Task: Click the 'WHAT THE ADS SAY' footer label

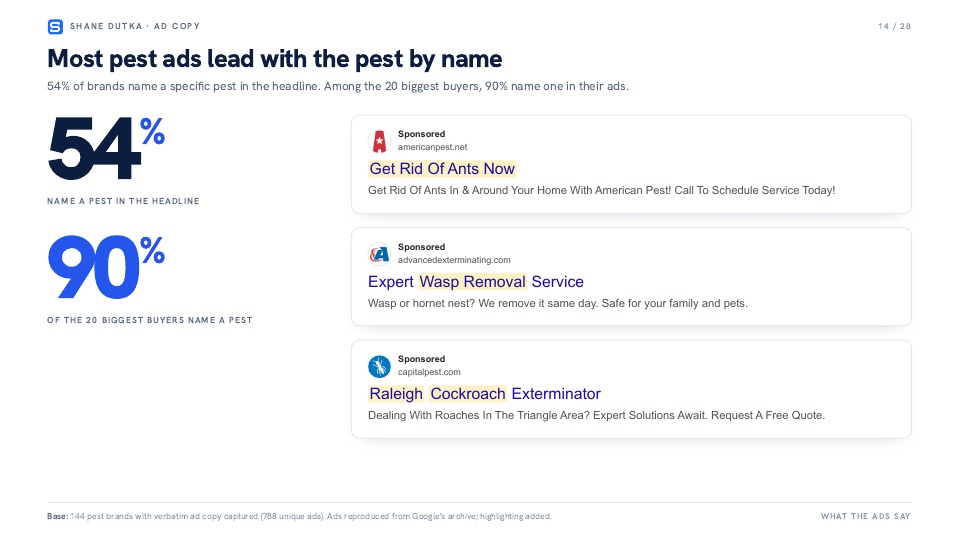Action: click(x=866, y=516)
